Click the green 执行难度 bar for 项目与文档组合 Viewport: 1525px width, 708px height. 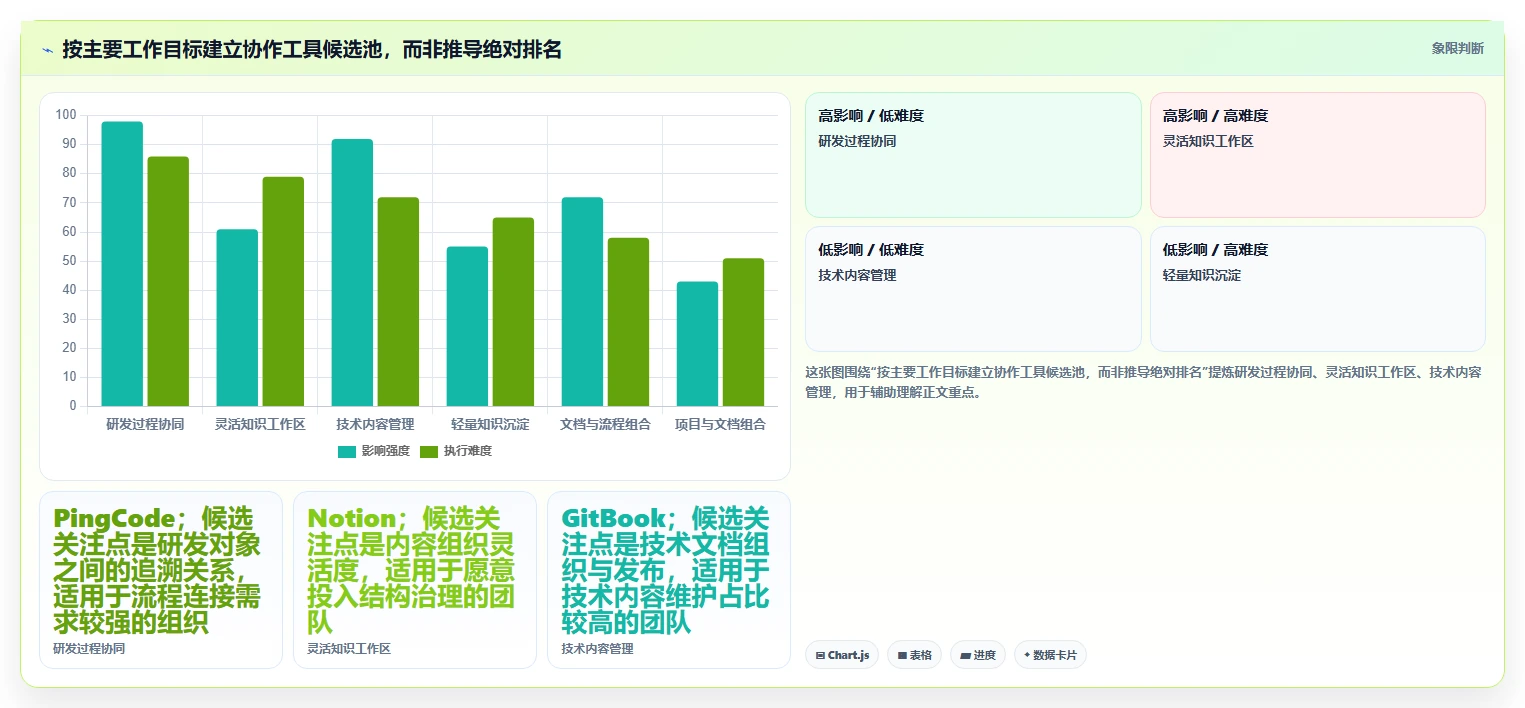tap(743, 332)
